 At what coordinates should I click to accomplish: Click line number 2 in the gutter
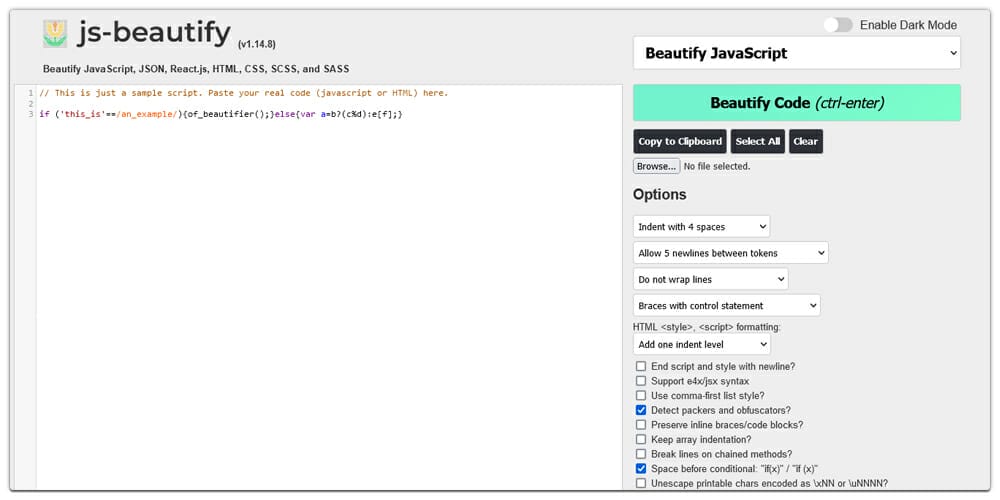31,103
